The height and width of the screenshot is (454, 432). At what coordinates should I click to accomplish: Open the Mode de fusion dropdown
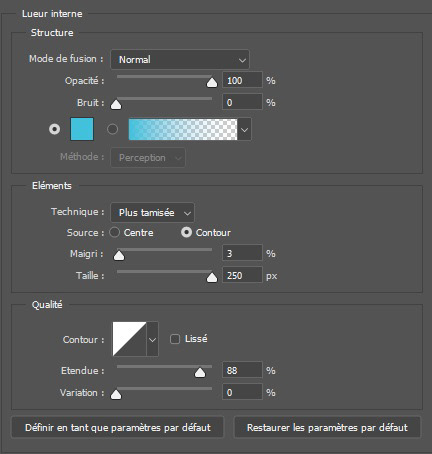click(180, 59)
